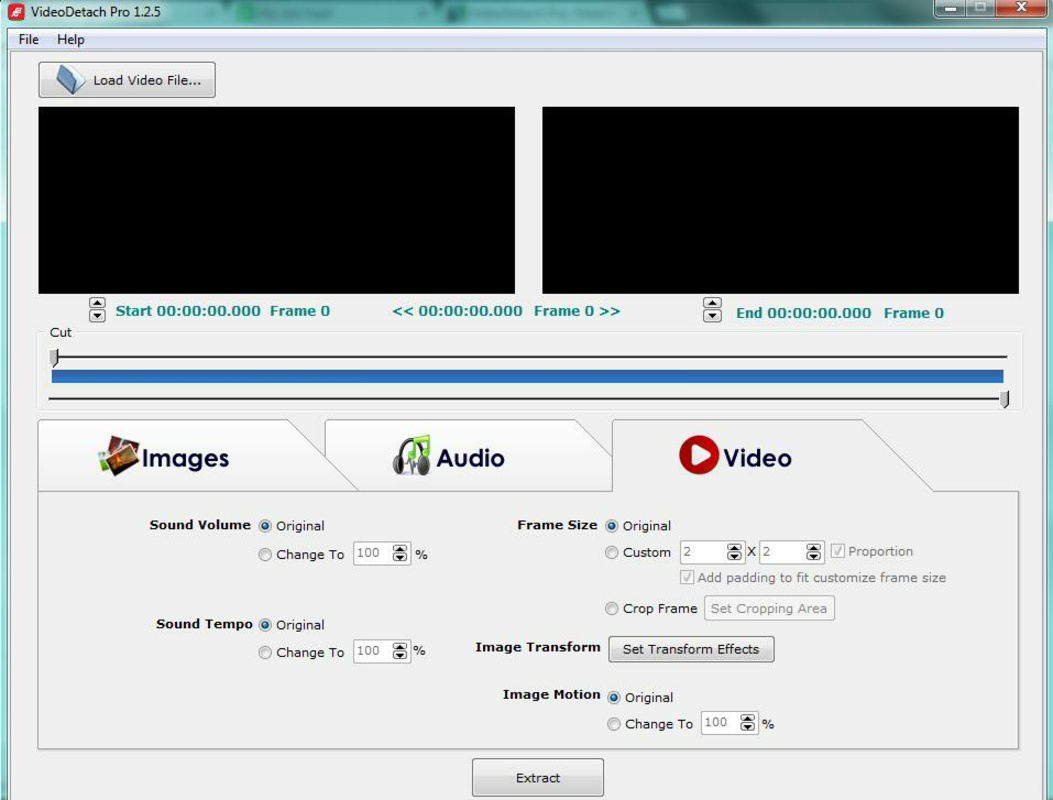Click the Cut start slider handle
This screenshot has width=1053, height=800.
(x=54, y=357)
